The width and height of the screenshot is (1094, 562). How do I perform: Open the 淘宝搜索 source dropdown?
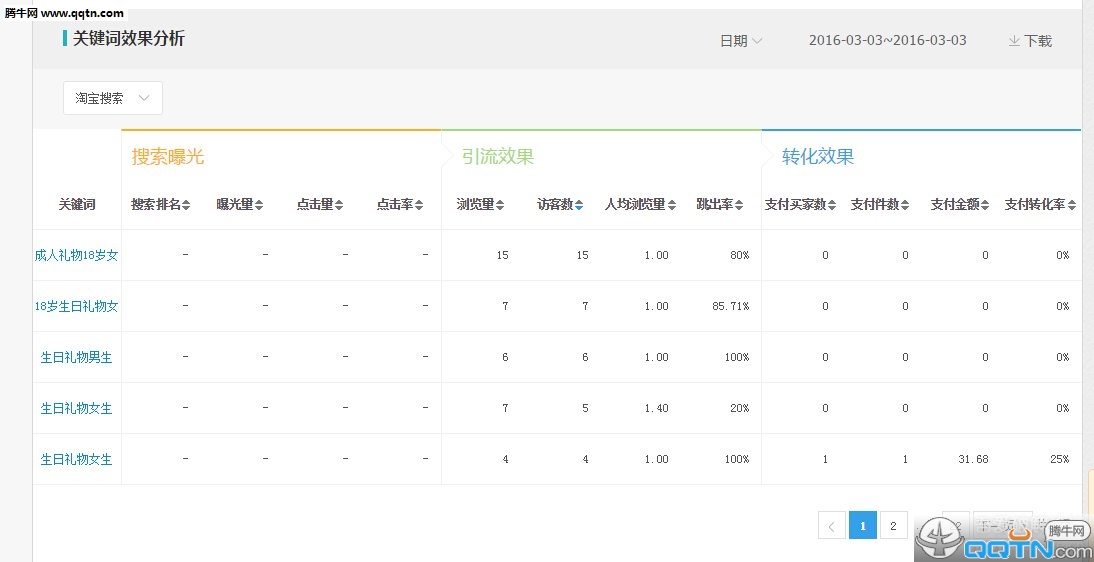113,98
